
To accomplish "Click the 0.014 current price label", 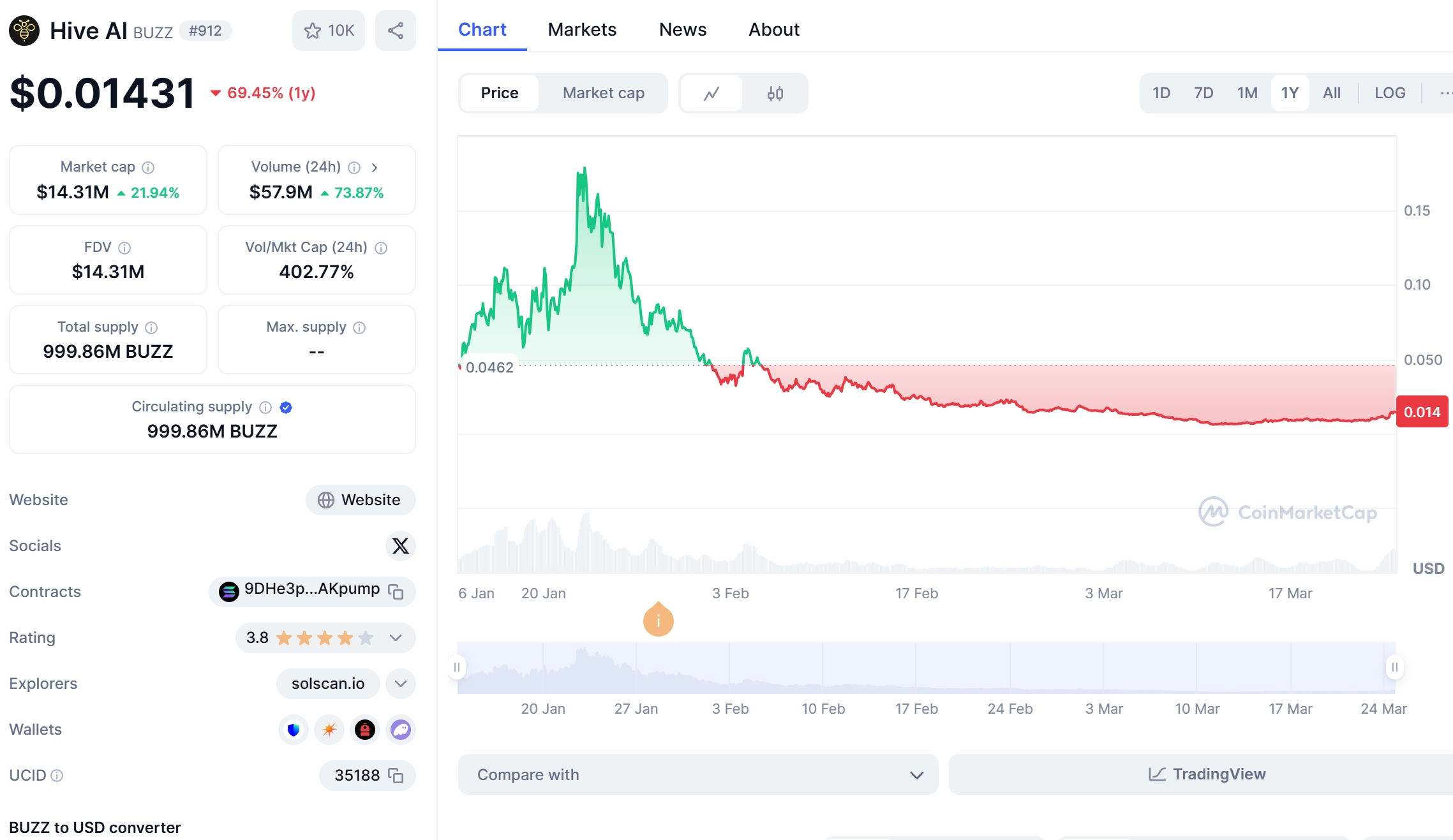I will [x=1422, y=412].
